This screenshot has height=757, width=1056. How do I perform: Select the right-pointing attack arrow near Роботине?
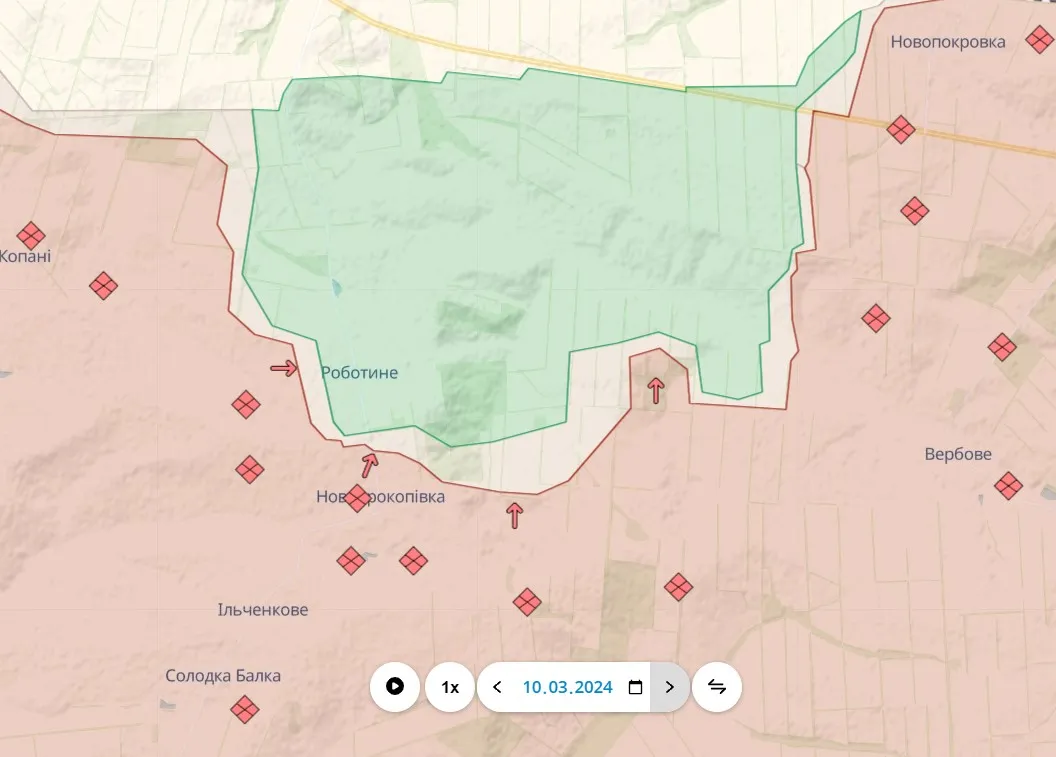coord(284,368)
